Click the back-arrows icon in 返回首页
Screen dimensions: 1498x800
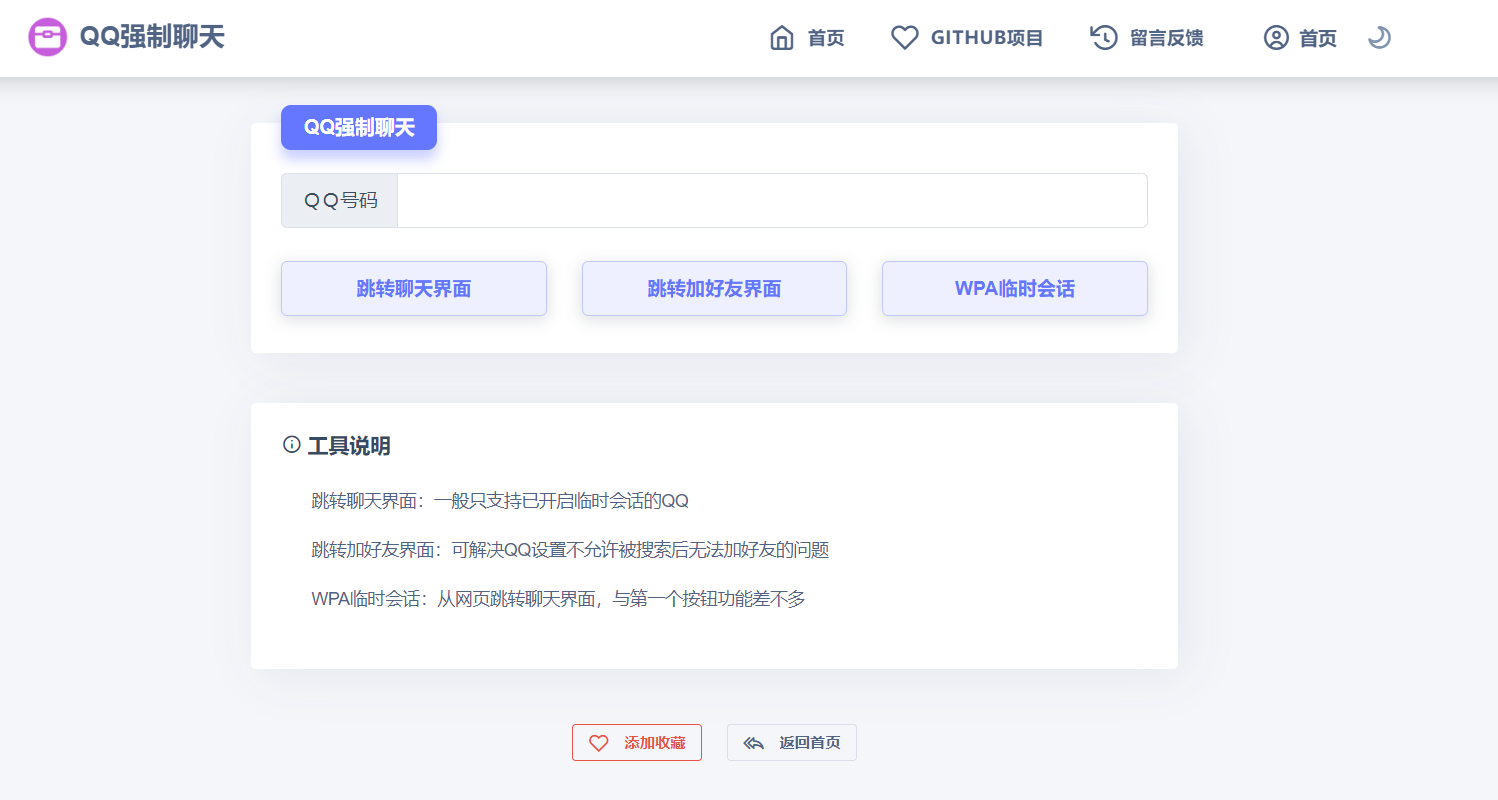tap(753, 741)
